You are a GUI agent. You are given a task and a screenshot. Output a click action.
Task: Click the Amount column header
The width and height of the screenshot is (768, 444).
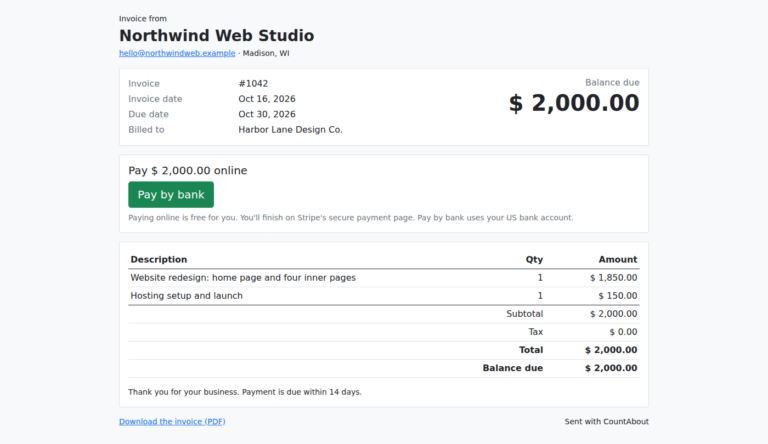coord(618,259)
